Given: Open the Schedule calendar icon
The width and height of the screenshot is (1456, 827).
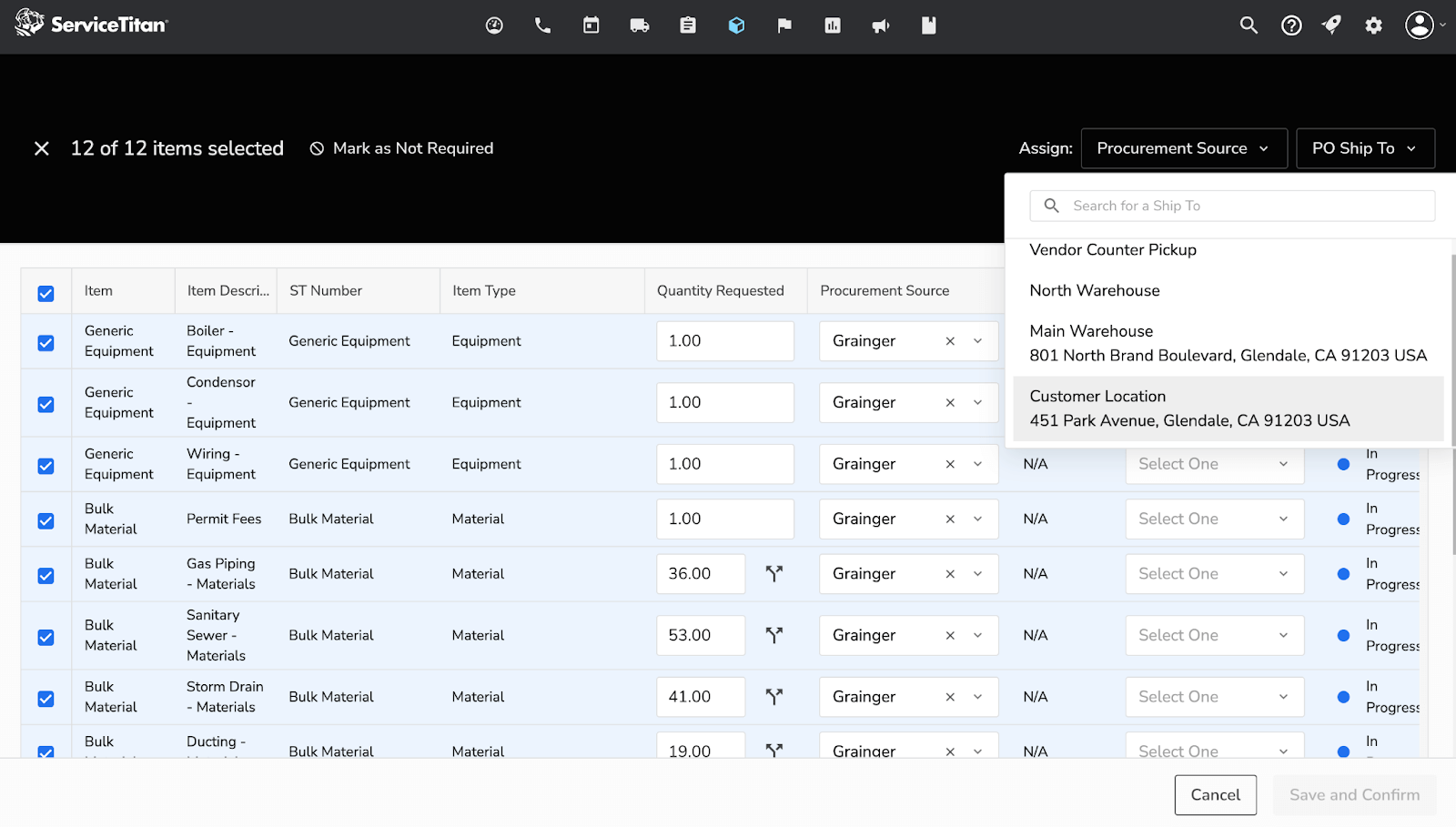Looking at the screenshot, I should [591, 25].
